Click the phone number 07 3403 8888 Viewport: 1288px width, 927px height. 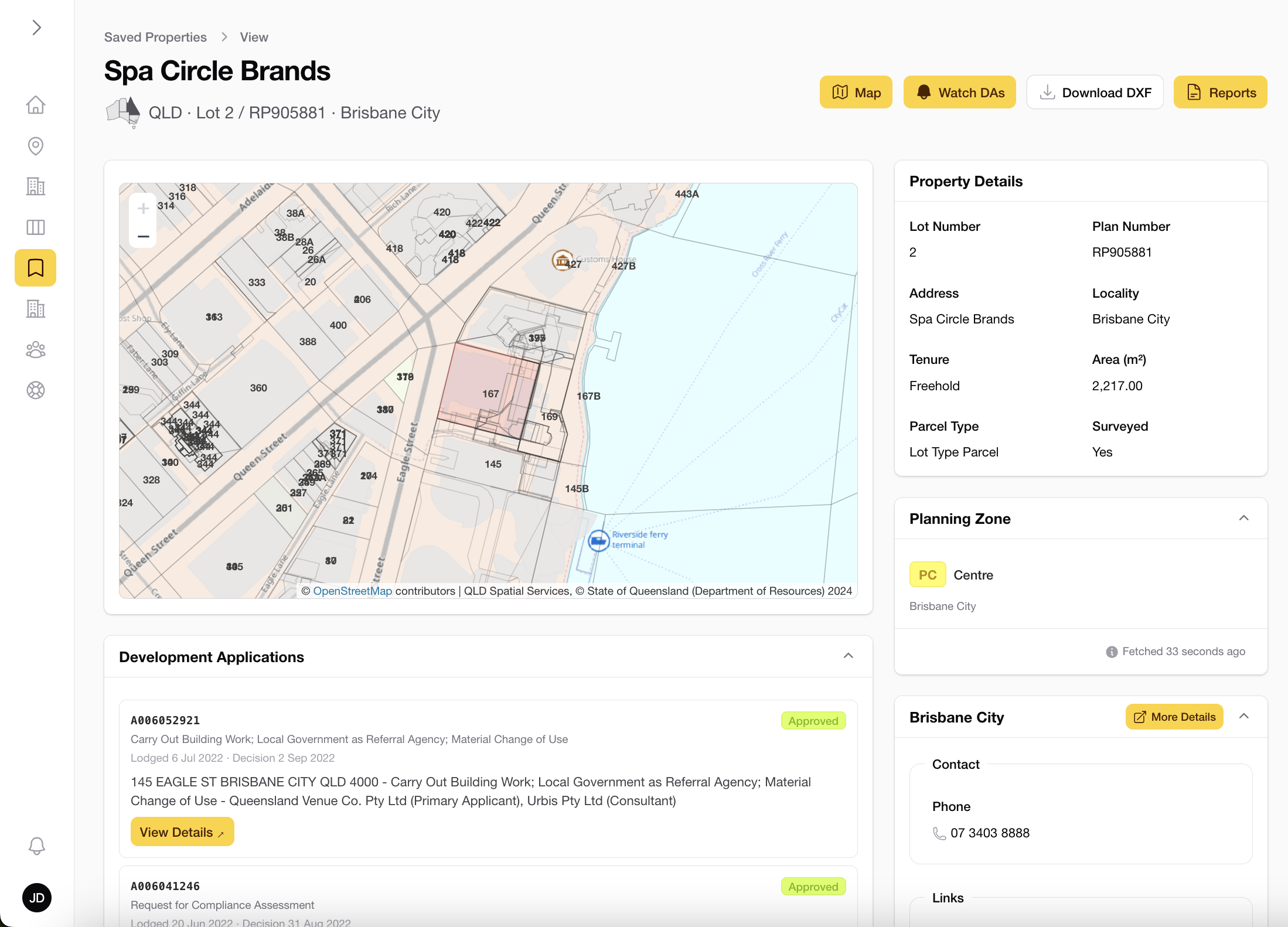[990, 833]
